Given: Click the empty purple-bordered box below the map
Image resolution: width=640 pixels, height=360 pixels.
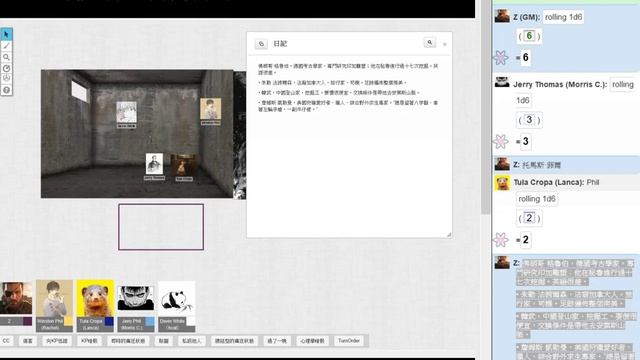Looking at the screenshot, I should [x=161, y=227].
